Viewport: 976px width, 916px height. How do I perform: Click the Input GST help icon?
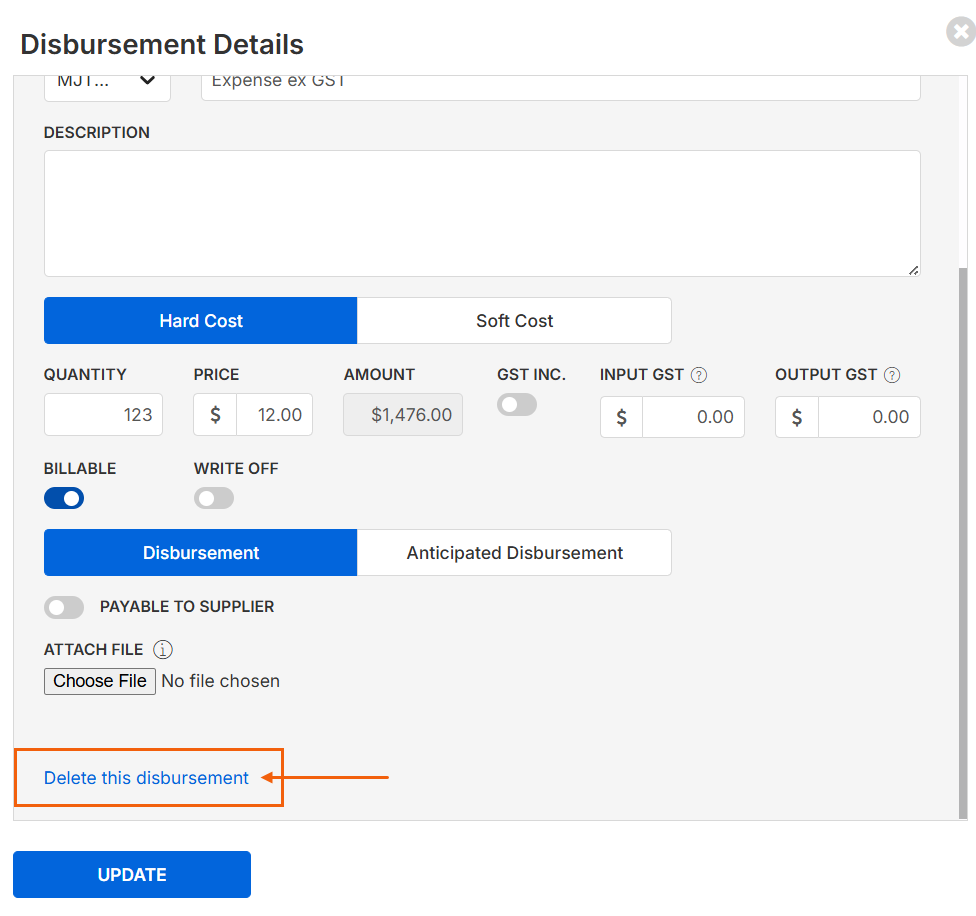[699, 375]
